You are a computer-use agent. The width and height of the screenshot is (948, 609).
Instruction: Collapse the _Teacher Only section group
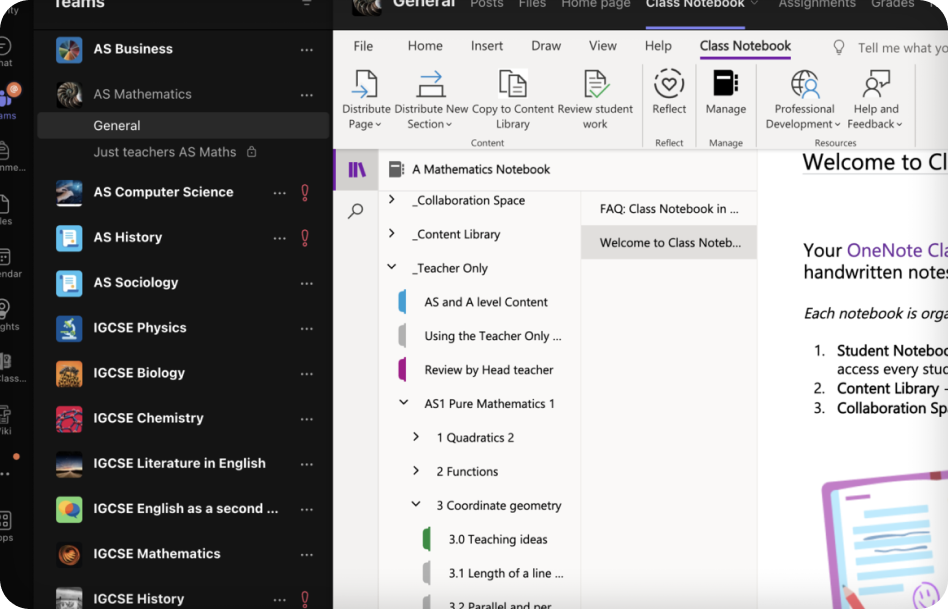392,267
